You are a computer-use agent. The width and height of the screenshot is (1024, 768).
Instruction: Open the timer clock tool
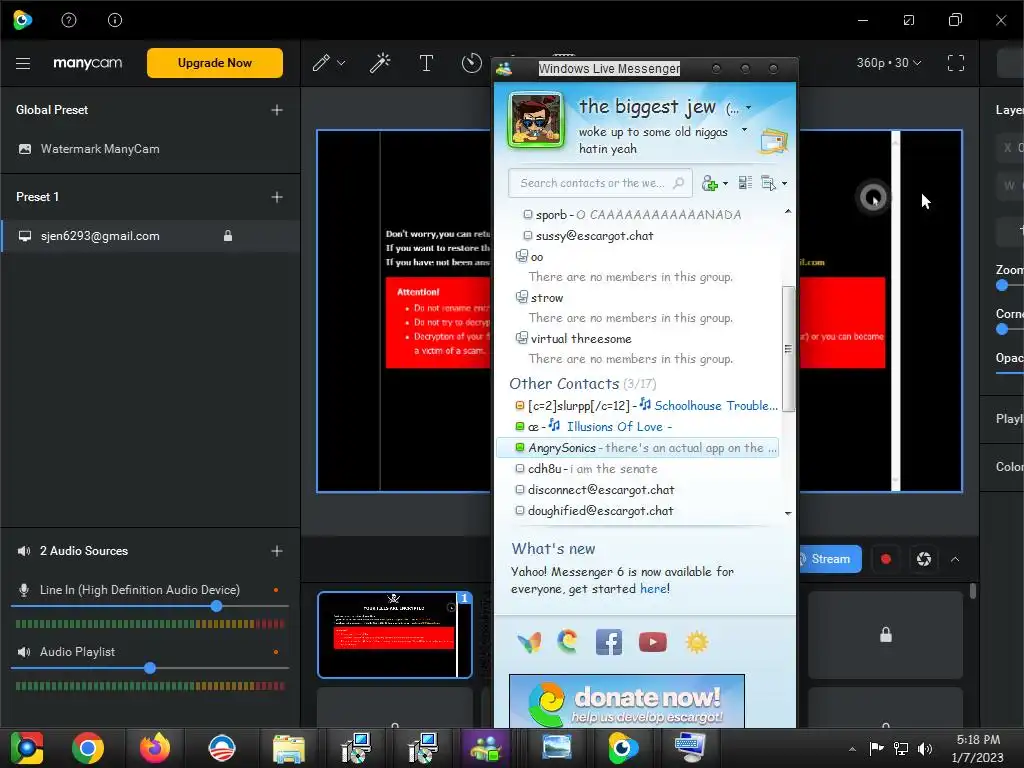click(472, 63)
